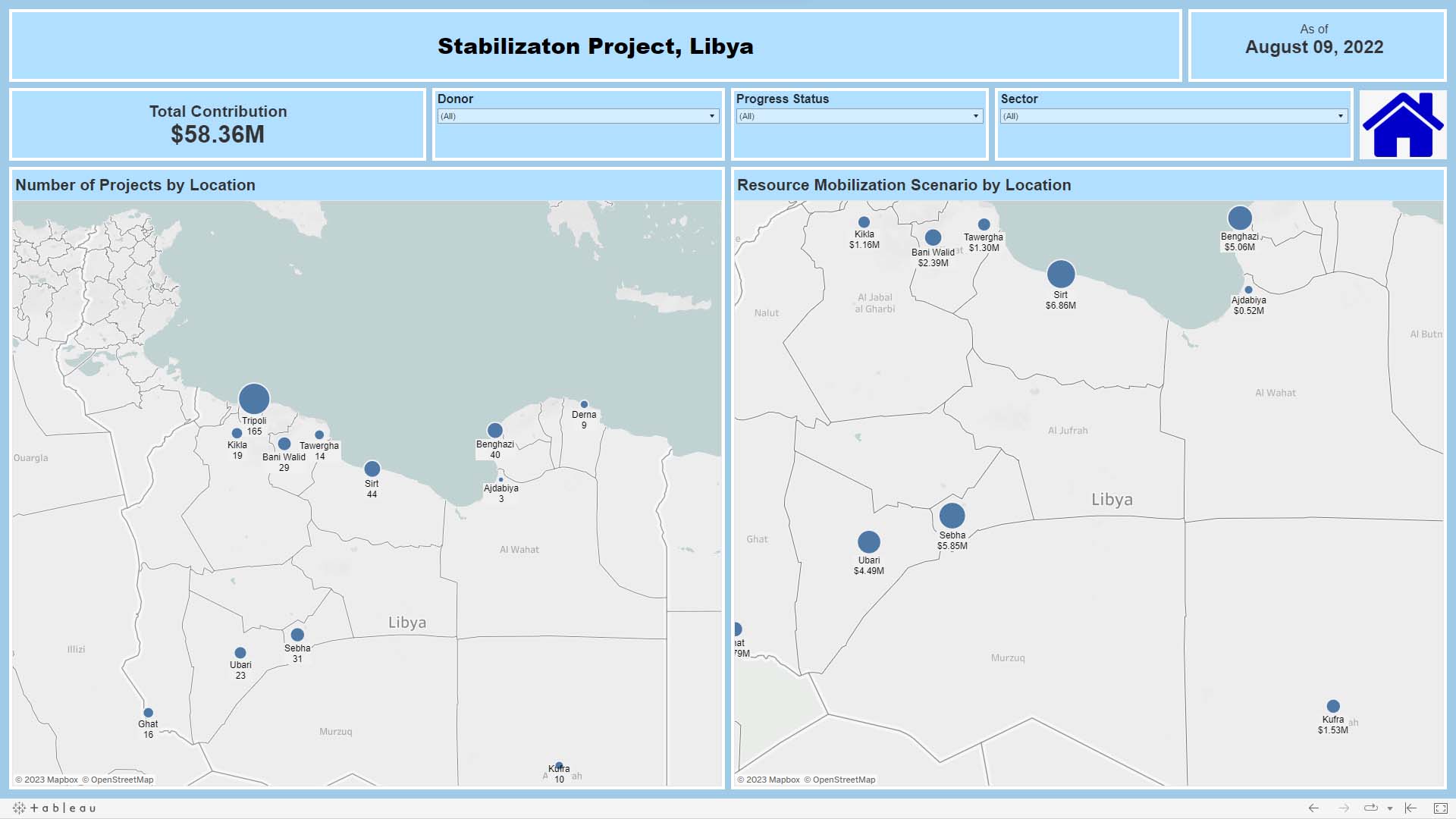Select the Ubari 23 projects marker
Image resolution: width=1456 pixels, height=819 pixels.
(x=240, y=653)
